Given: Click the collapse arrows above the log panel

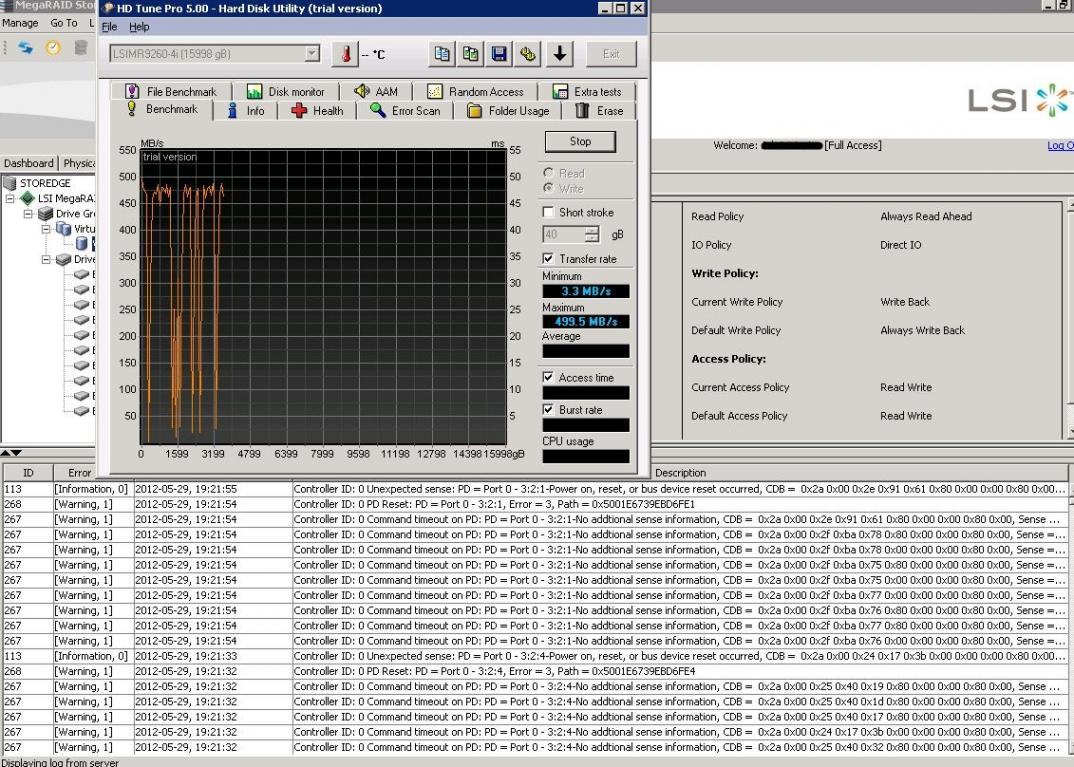Looking at the screenshot, I should point(11,453).
